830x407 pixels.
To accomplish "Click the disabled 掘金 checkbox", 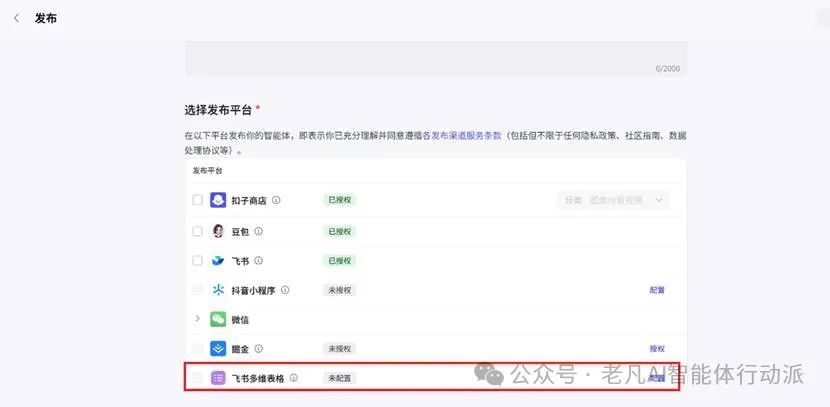I will [x=197, y=349].
